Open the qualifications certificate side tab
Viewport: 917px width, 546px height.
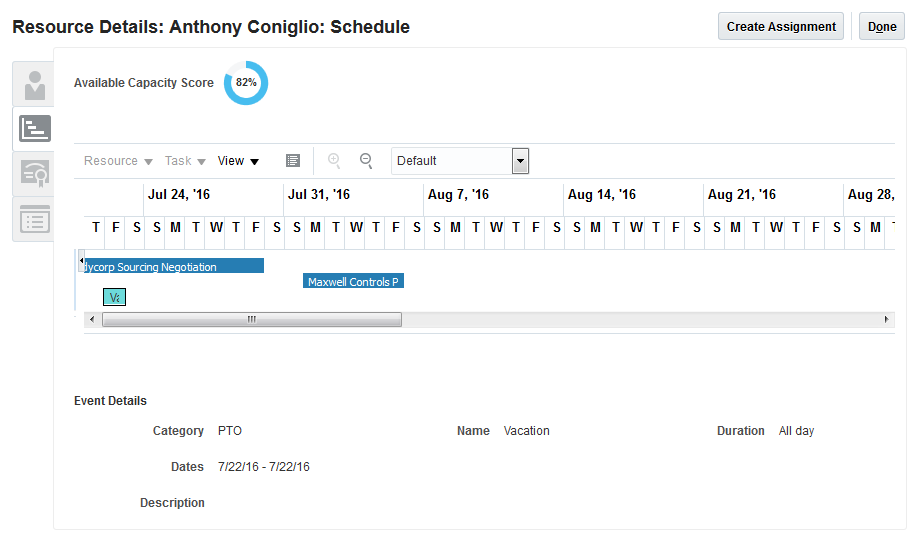click(x=35, y=173)
